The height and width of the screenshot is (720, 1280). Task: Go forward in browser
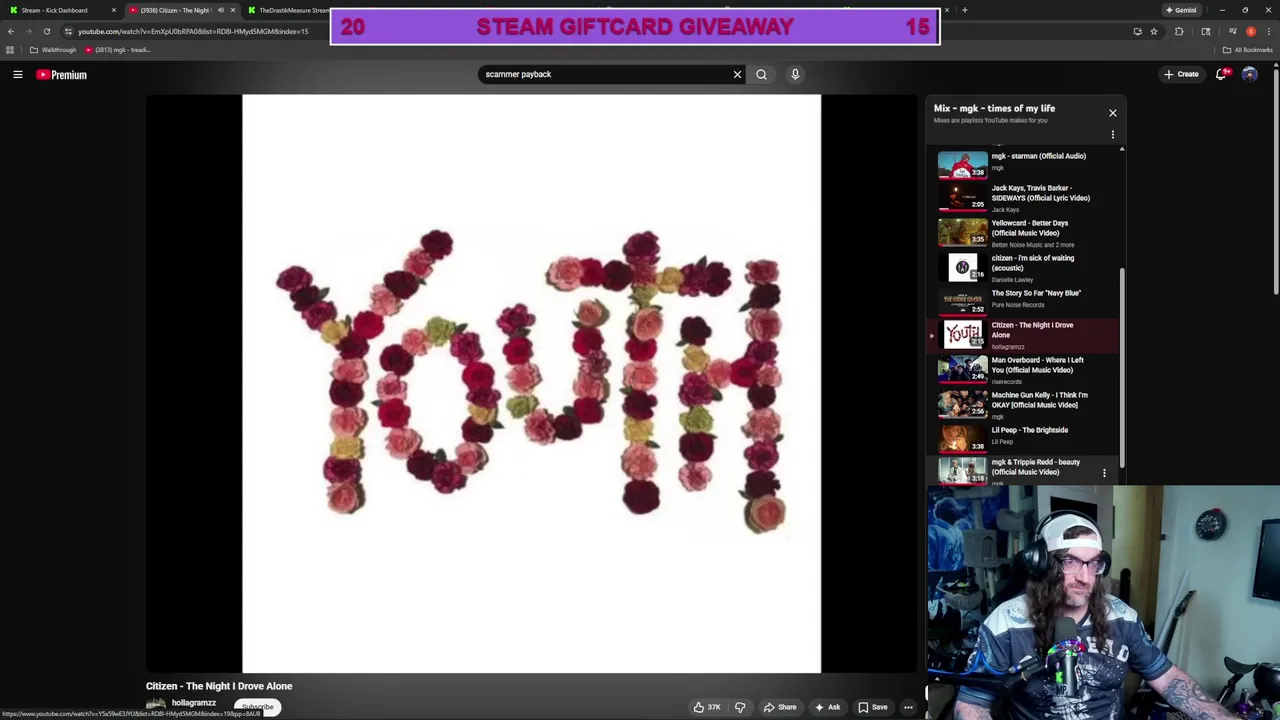click(29, 31)
